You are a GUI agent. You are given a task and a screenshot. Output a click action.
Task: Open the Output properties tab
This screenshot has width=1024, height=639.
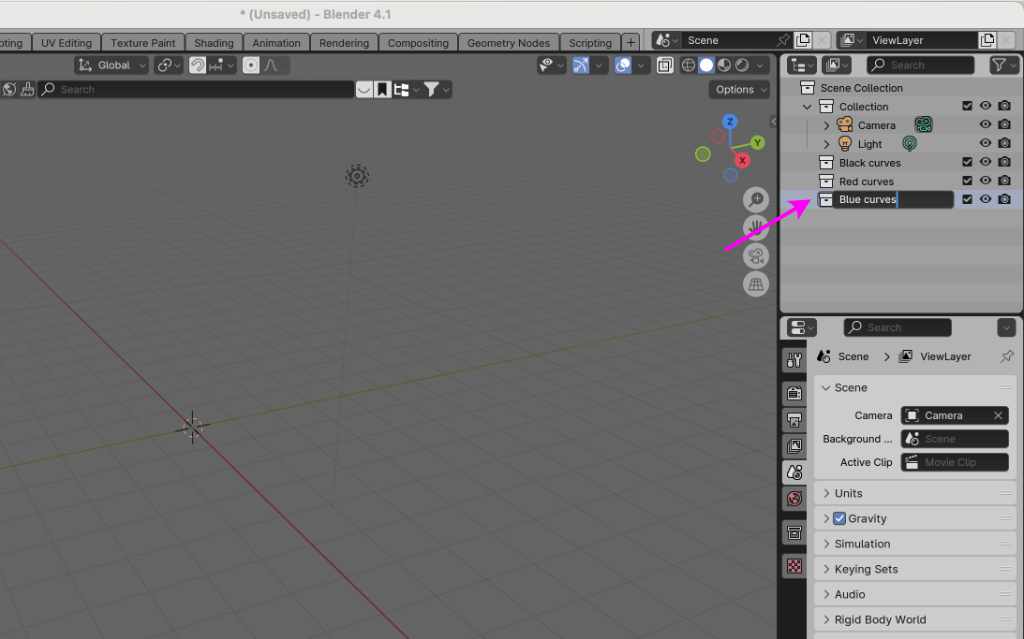tap(794, 419)
